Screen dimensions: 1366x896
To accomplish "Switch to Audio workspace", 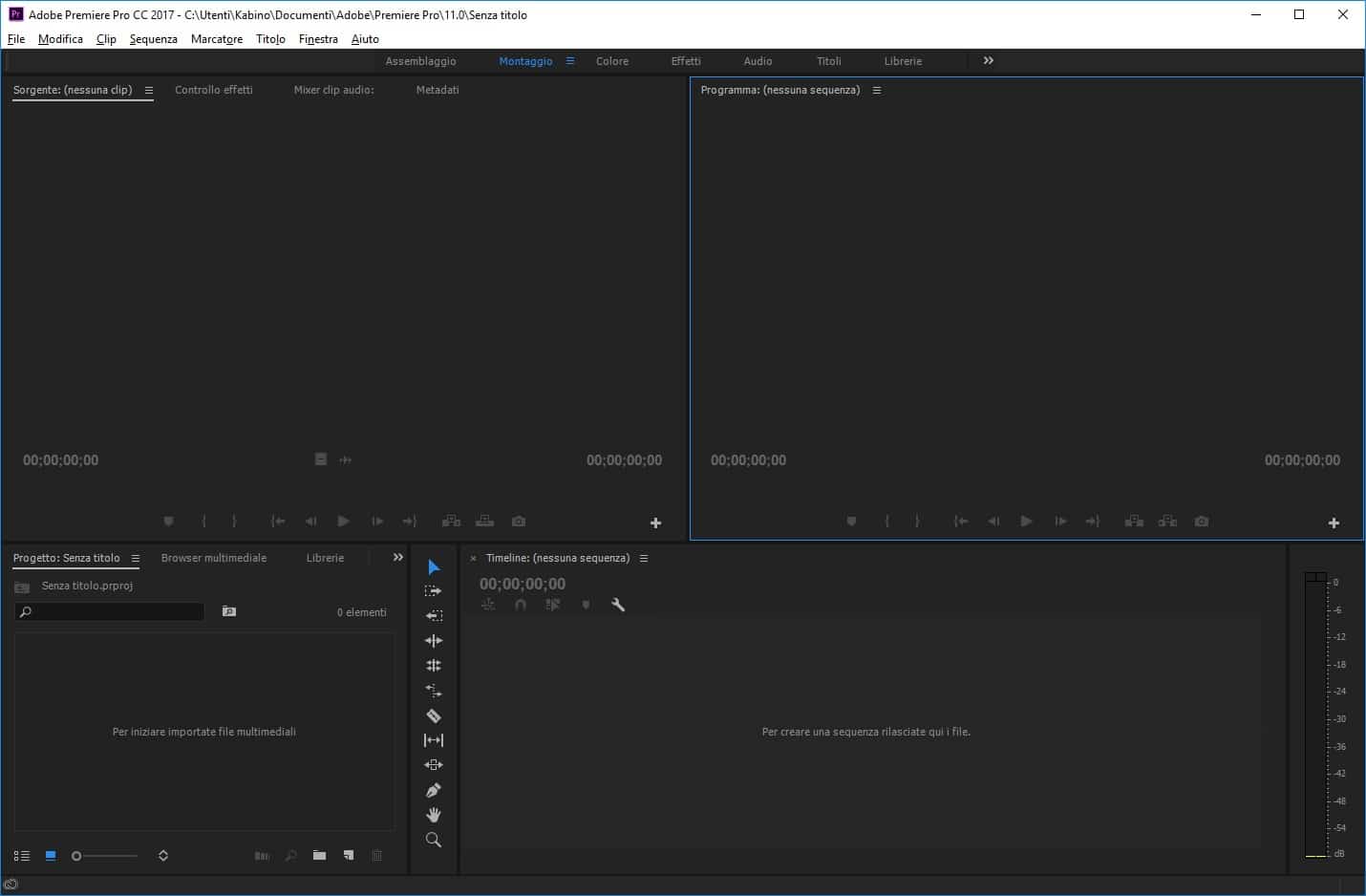I will point(758,61).
